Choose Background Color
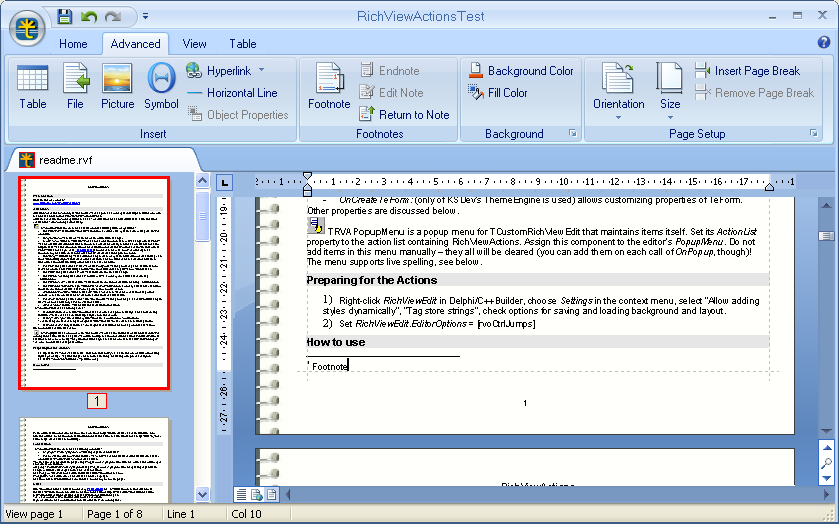The image size is (839, 524). [521, 71]
